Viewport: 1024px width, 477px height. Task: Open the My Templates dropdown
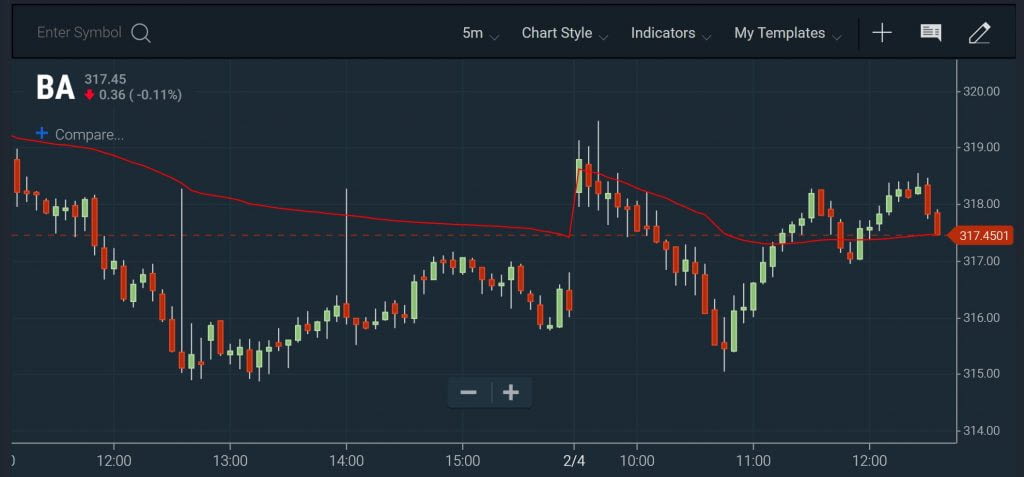(788, 33)
